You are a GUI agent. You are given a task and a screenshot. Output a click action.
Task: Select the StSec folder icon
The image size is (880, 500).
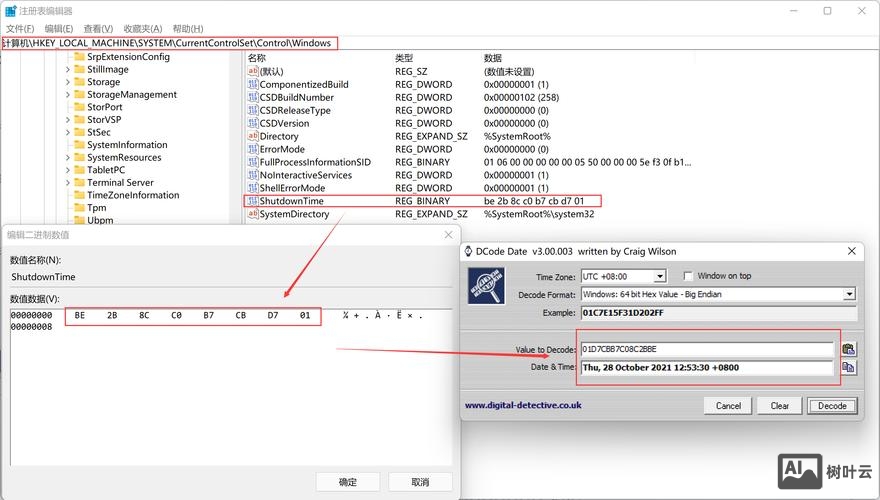click(x=79, y=132)
